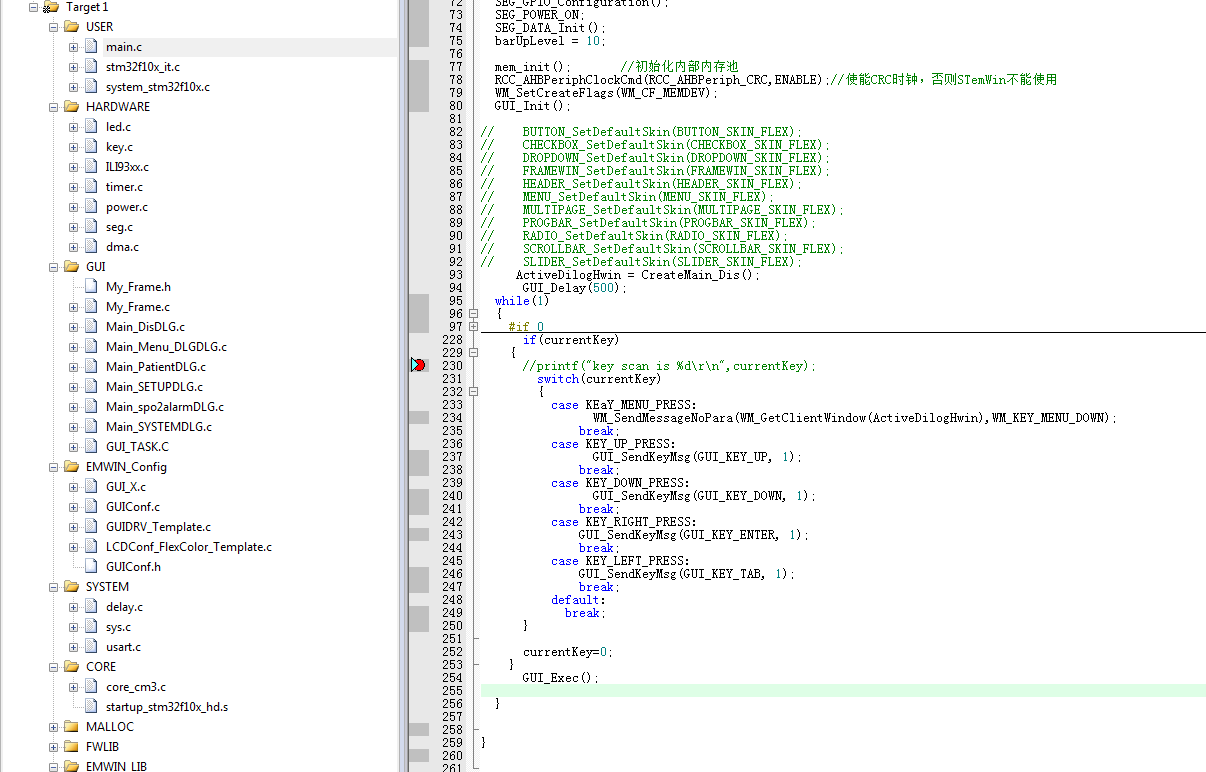Image resolution: width=1206 pixels, height=772 pixels.
Task: Click the file icon beside GUI_TASK.C
Action: pyautogui.click(x=91, y=447)
